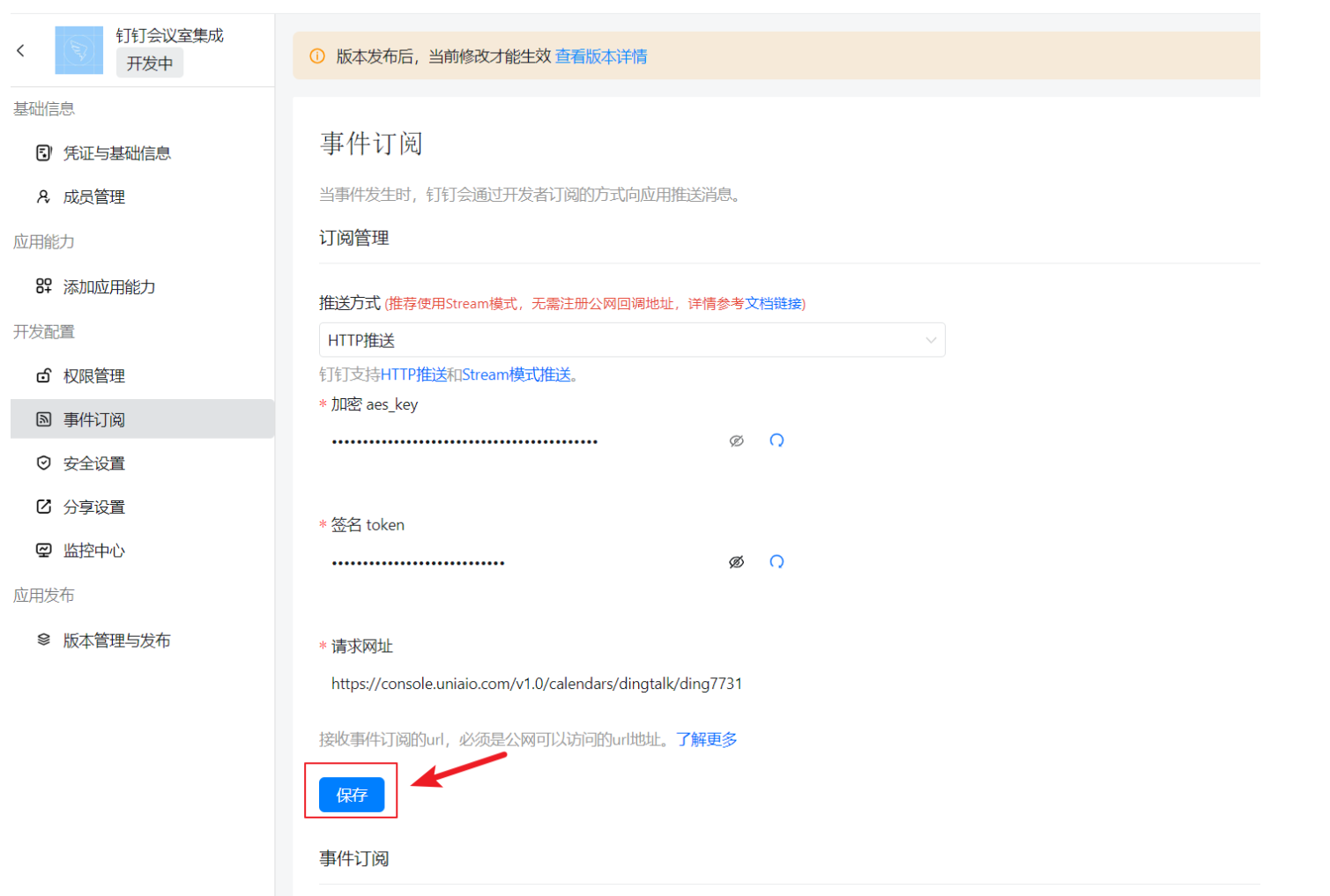Click the 请求网址 field label
1330x896 pixels.
[362, 647]
